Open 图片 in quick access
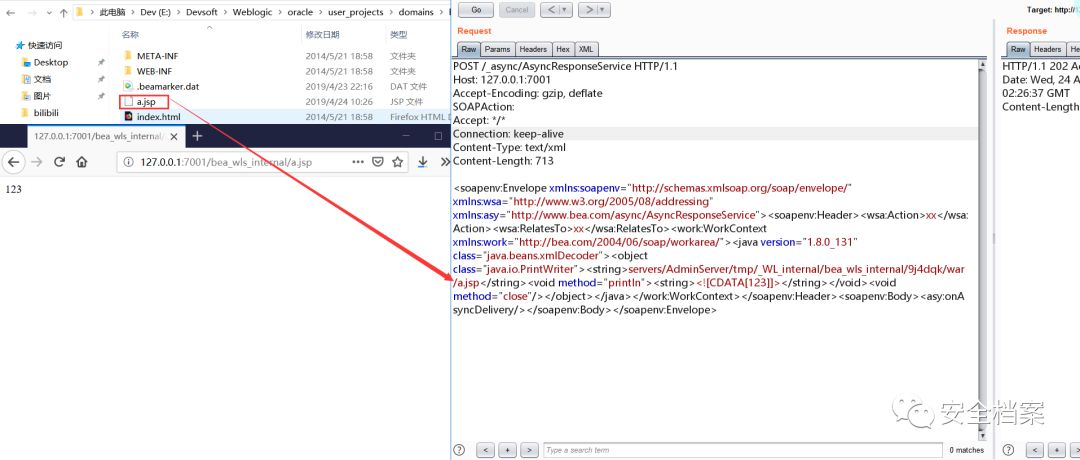Image resolution: width=1080 pixels, height=460 pixels. click(x=42, y=96)
